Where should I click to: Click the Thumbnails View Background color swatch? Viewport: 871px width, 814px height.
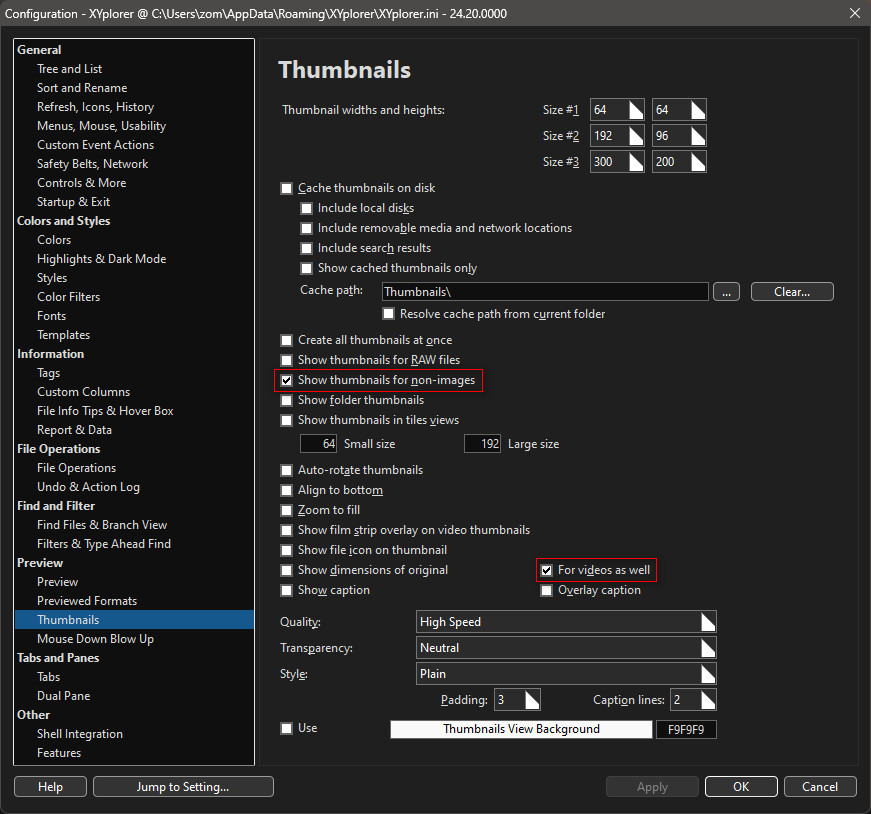click(x=521, y=729)
